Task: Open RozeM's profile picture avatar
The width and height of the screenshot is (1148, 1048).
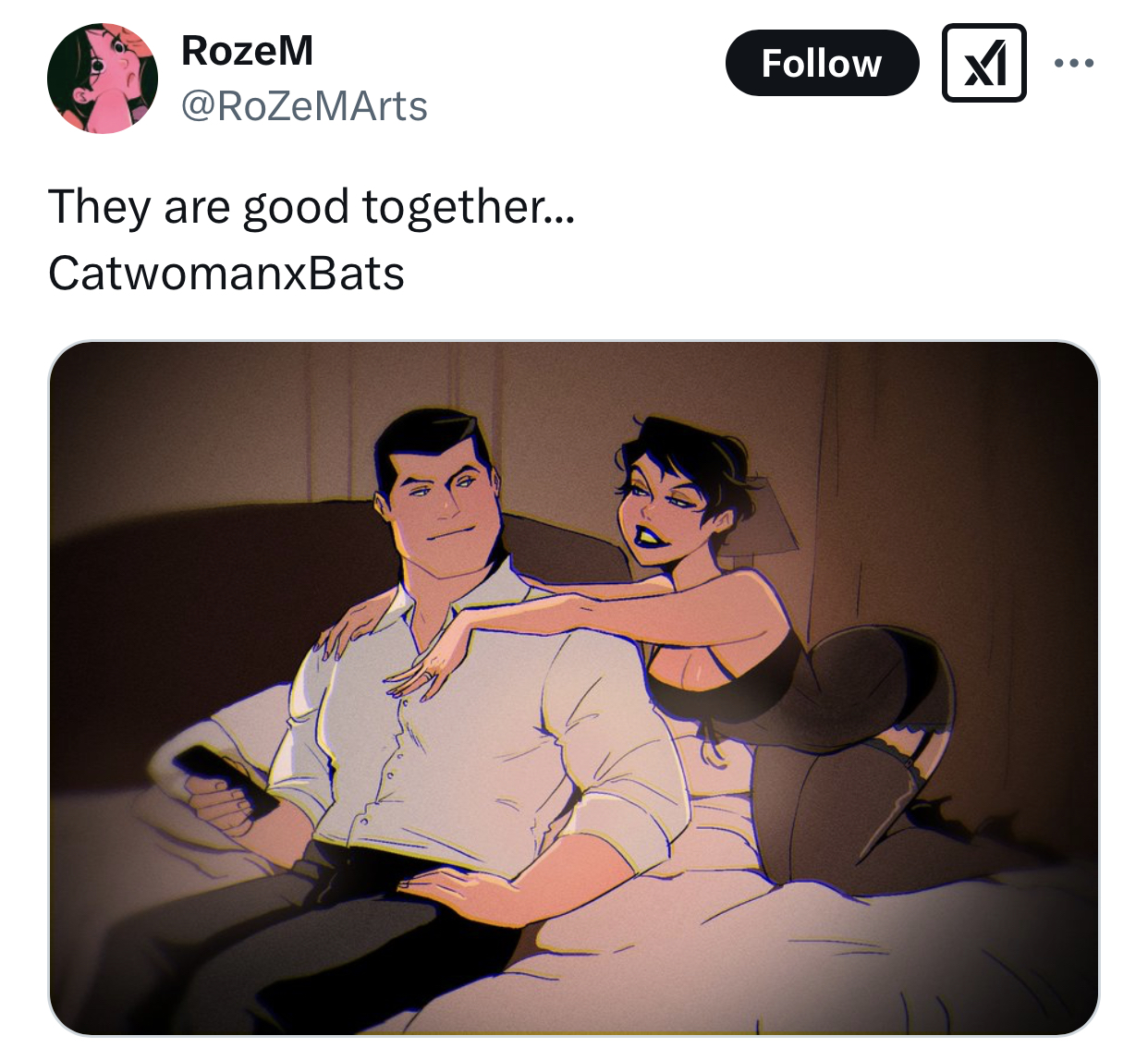Action: [103, 79]
